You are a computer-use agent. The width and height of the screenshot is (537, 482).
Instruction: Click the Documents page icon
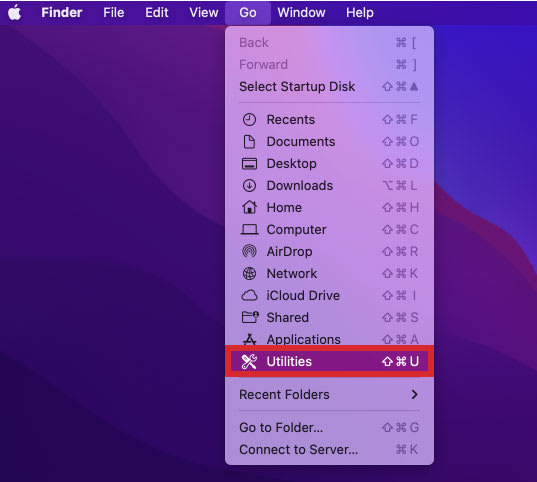(249, 141)
